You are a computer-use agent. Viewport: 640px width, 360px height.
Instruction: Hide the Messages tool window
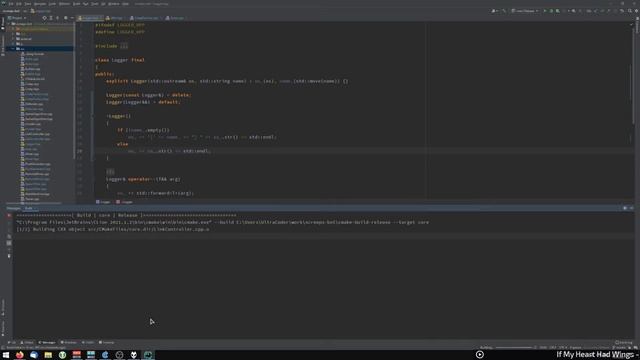point(631,208)
